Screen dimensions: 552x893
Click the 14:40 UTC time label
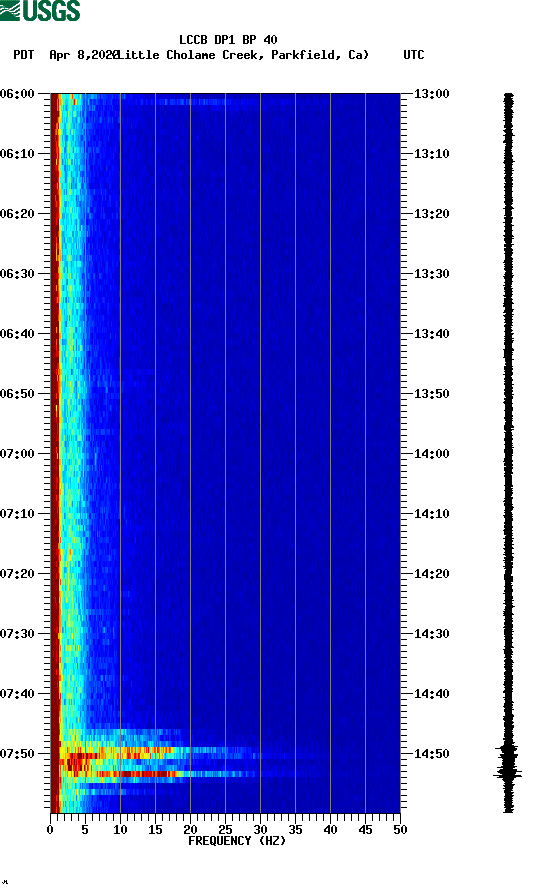[x=431, y=694]
